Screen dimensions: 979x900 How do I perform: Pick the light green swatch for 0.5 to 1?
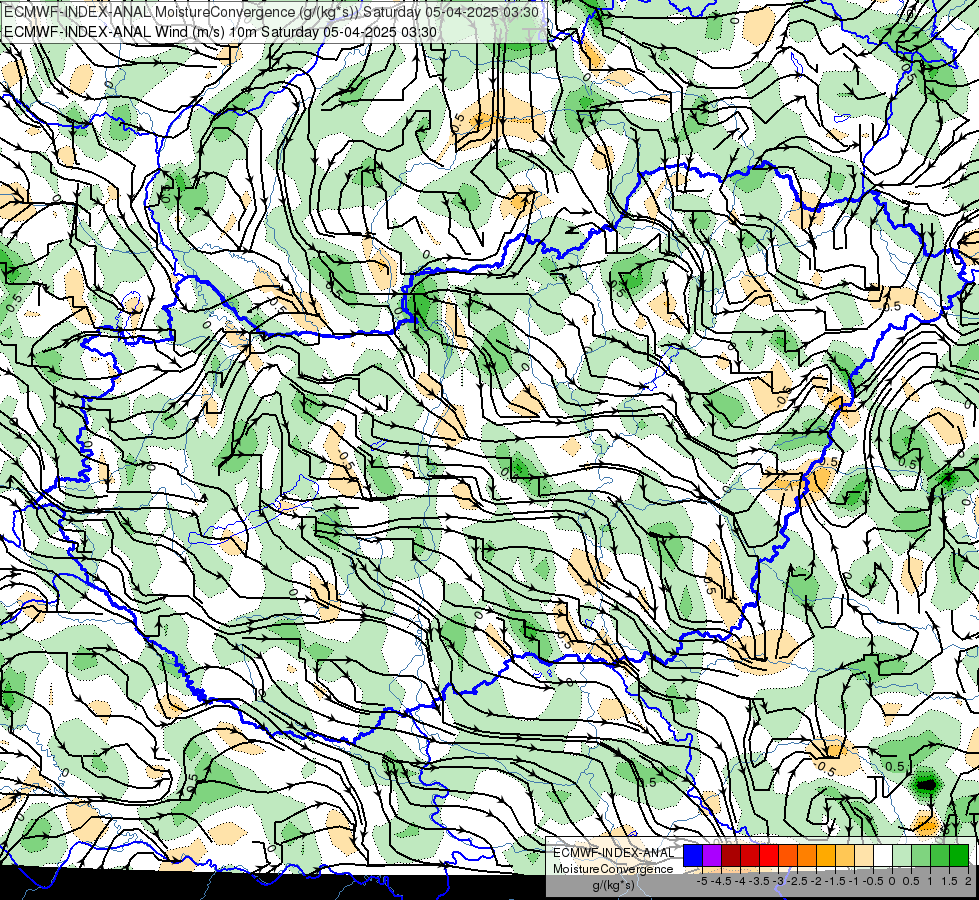pos(921,856)
